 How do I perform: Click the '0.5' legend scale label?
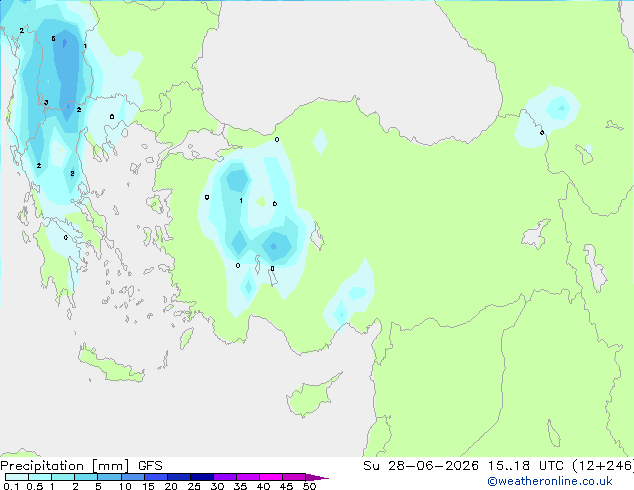(x=34, y=486)
